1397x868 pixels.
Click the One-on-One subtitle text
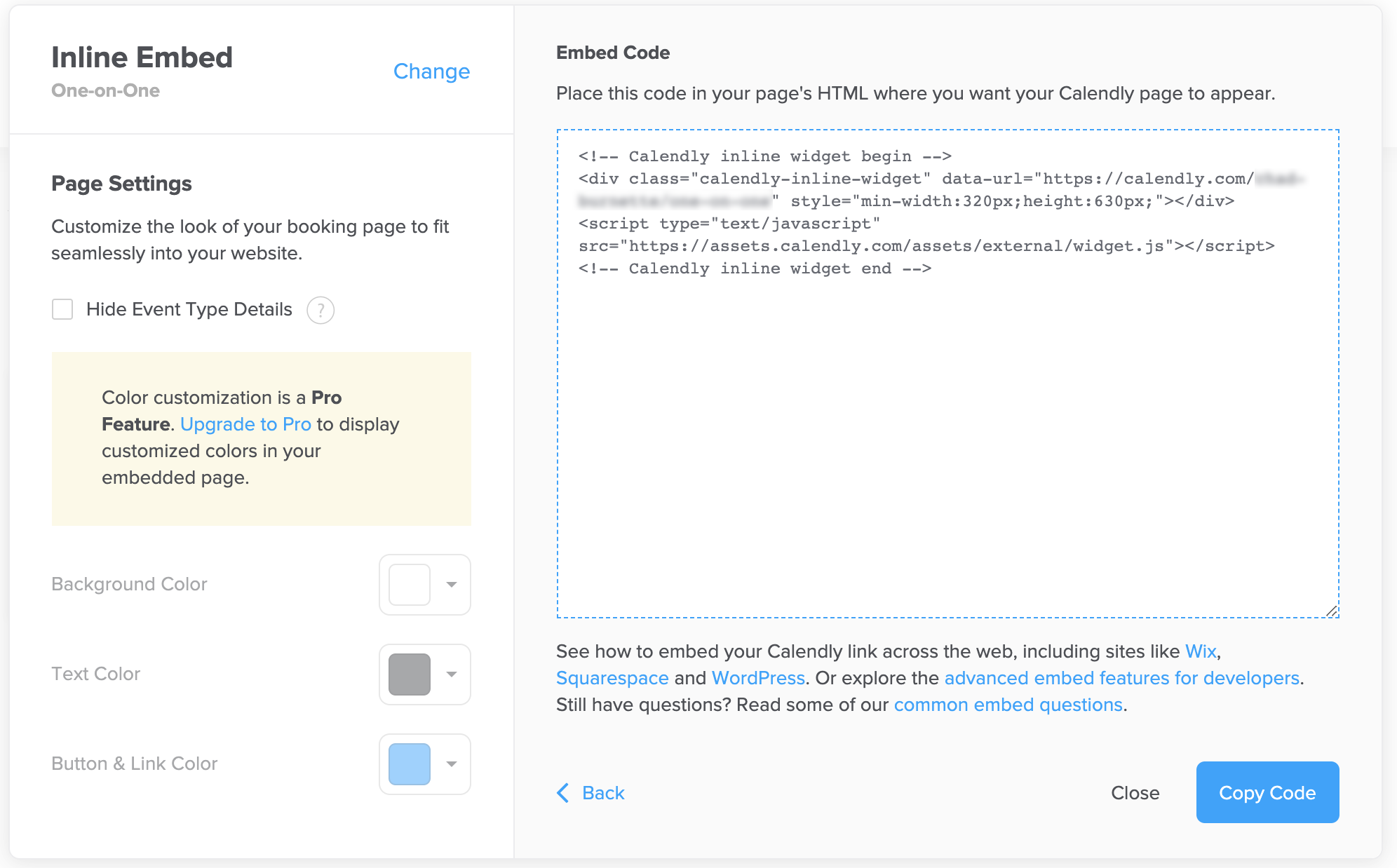tap(105, 90)
